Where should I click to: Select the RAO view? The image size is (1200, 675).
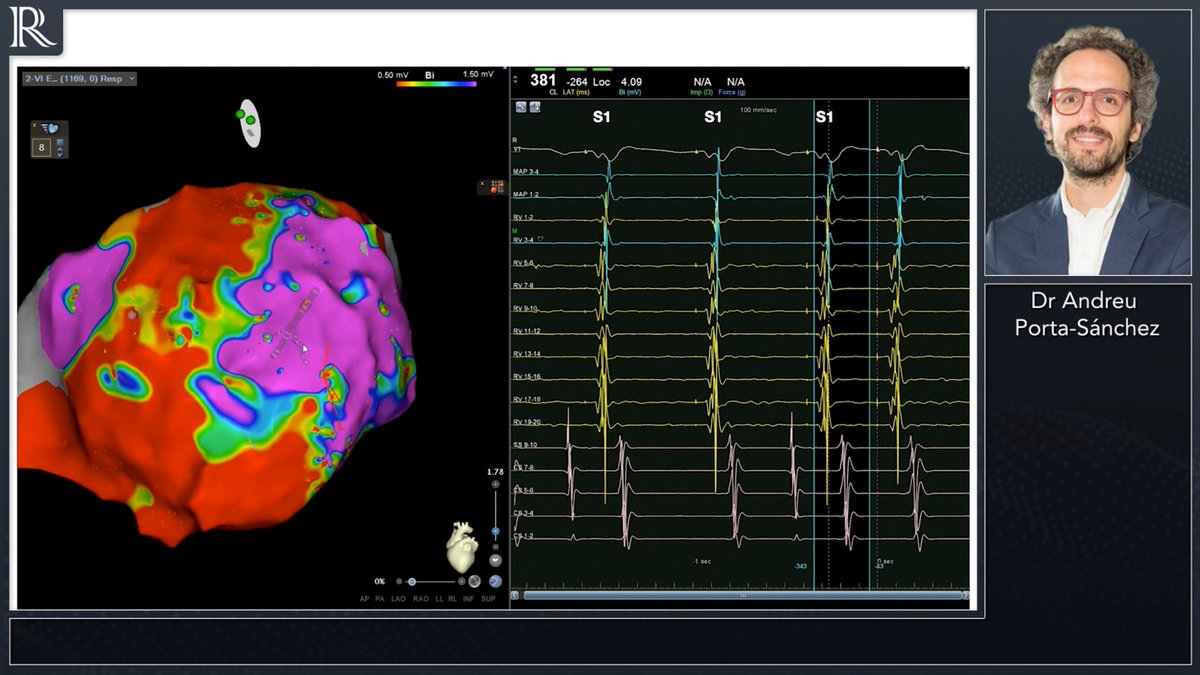pyautogui.click(x=421, y=599)
